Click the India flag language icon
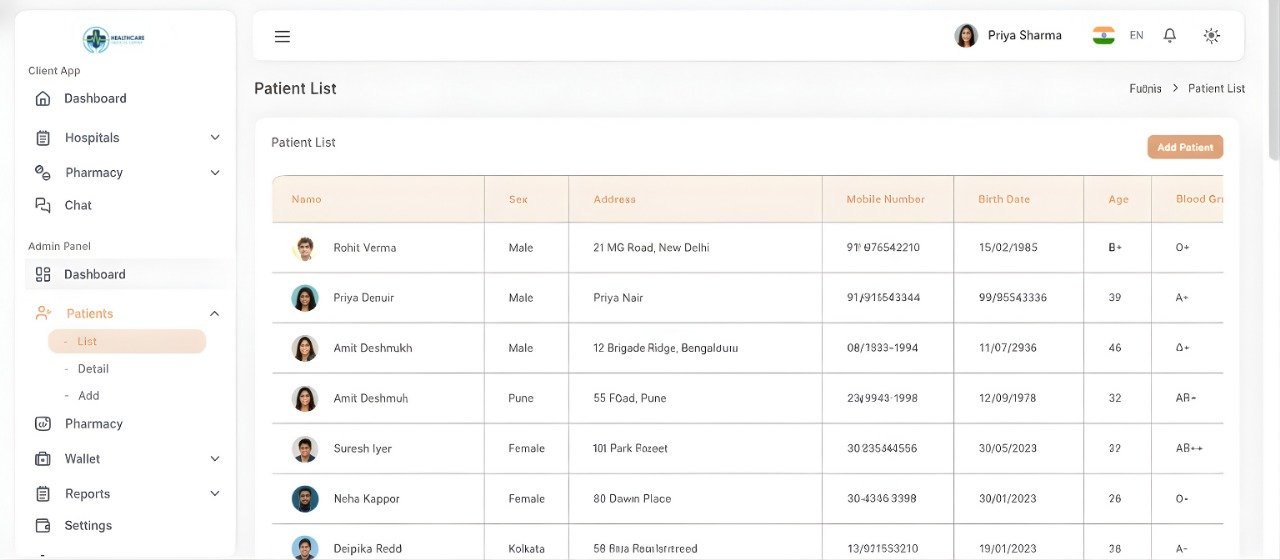Screen dimensions: 1280x560 click(1103, 35)
